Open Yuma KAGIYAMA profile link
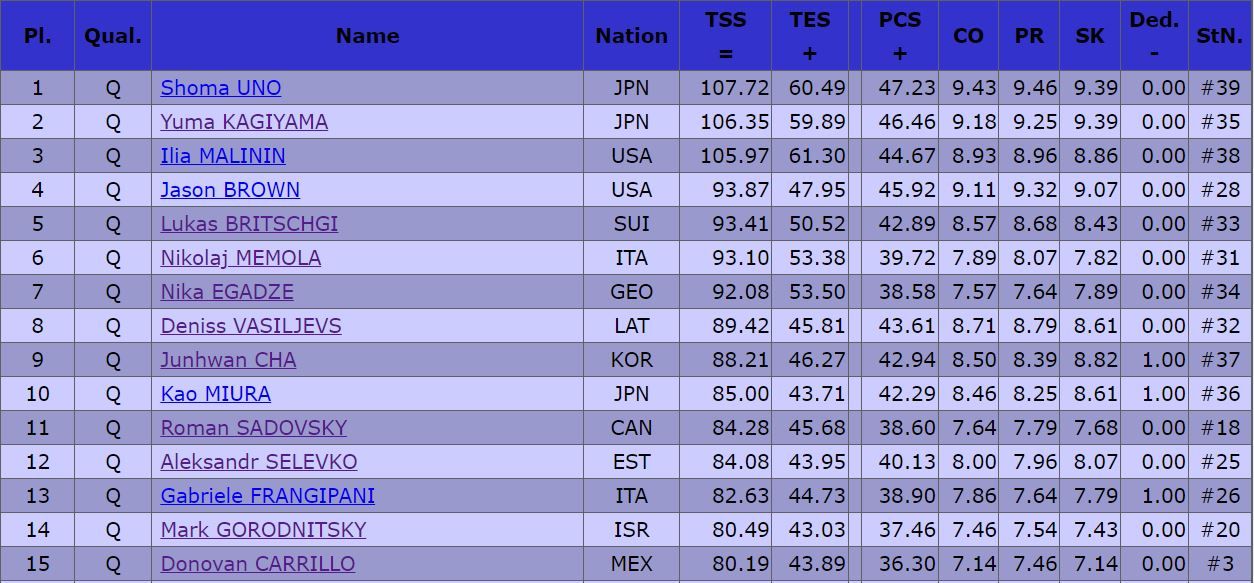 click(x=244, y=122)
